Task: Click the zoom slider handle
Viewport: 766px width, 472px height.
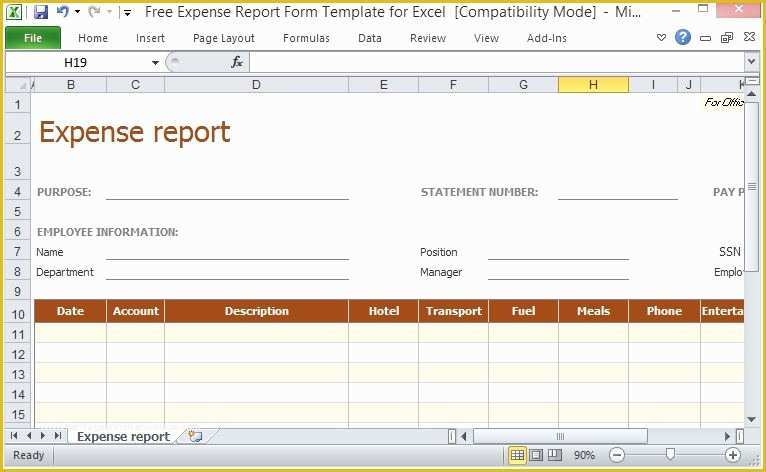Action: coord(670,455)
